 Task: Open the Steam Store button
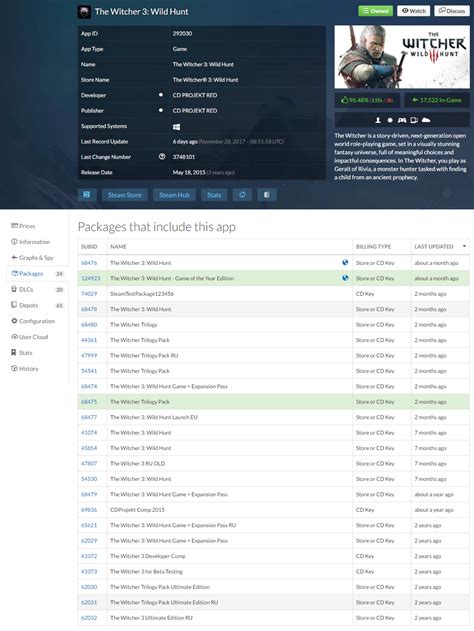point(125,195)
